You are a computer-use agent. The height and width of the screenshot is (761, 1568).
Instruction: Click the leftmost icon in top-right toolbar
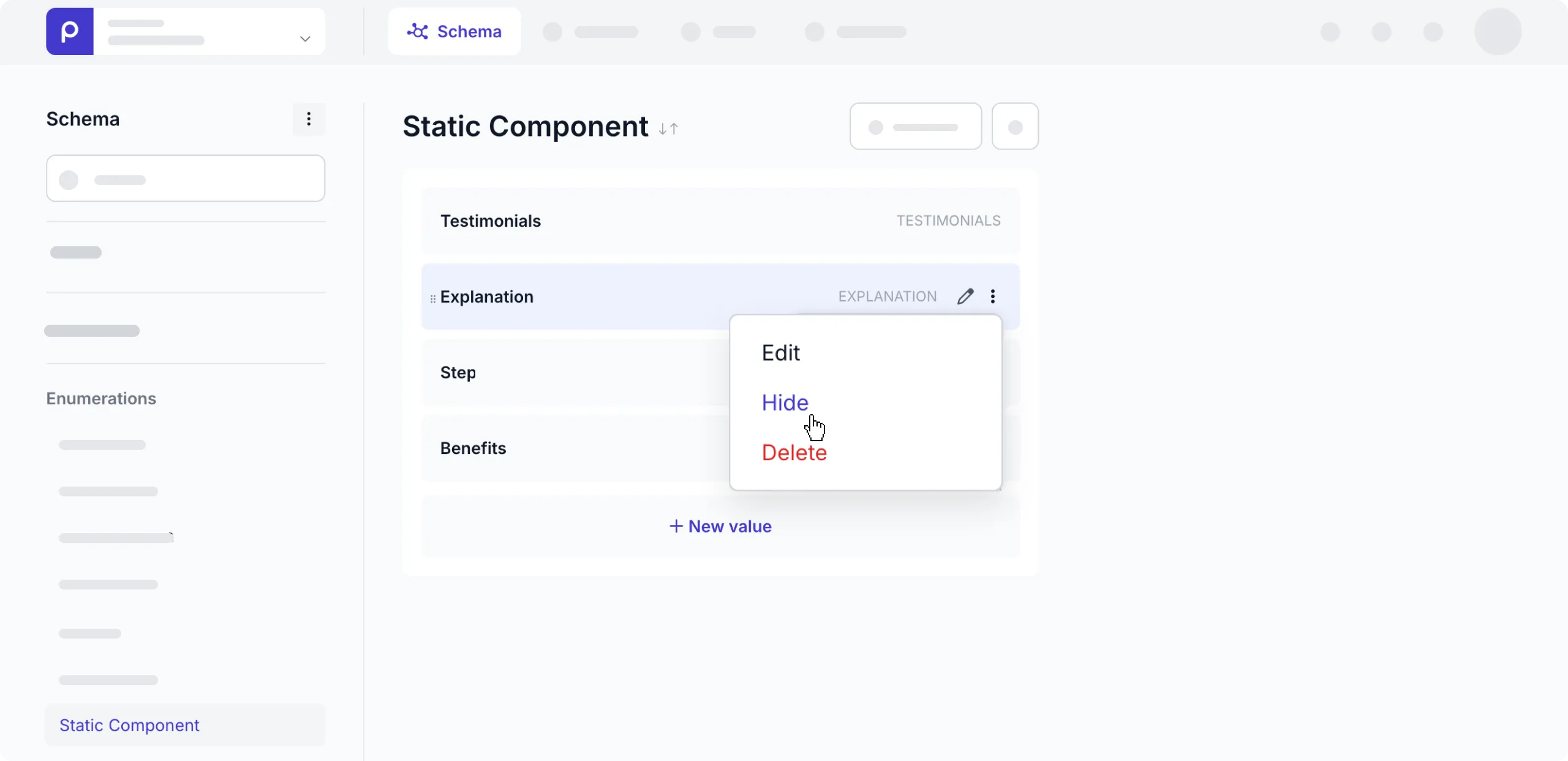(1330, 31)
